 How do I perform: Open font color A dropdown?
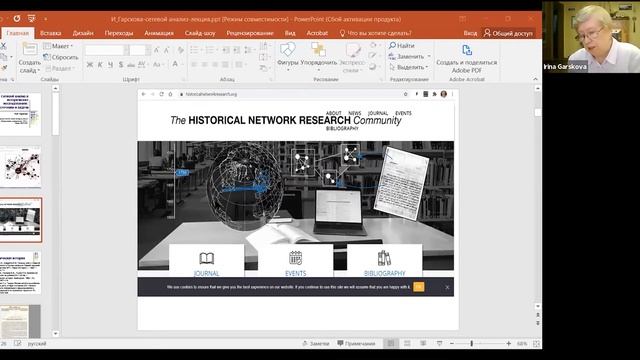[176, 64]
